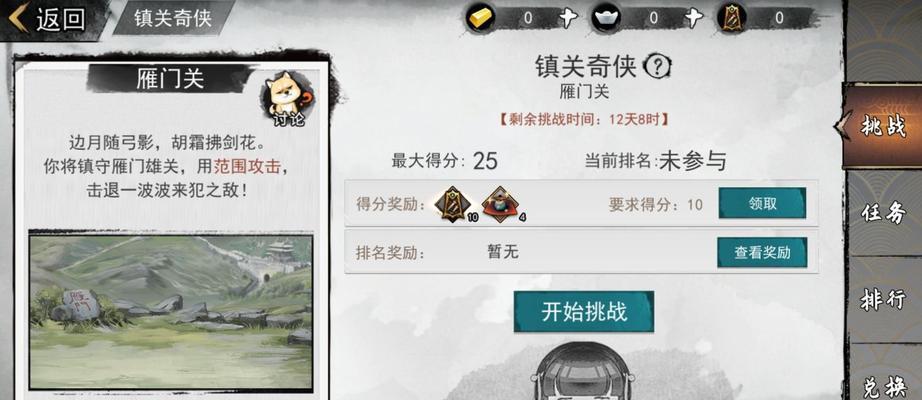Tap the silver ingot currency icon
Viewport: 922px width, 400px height.
pyautogui.click(x=607, y=18)
